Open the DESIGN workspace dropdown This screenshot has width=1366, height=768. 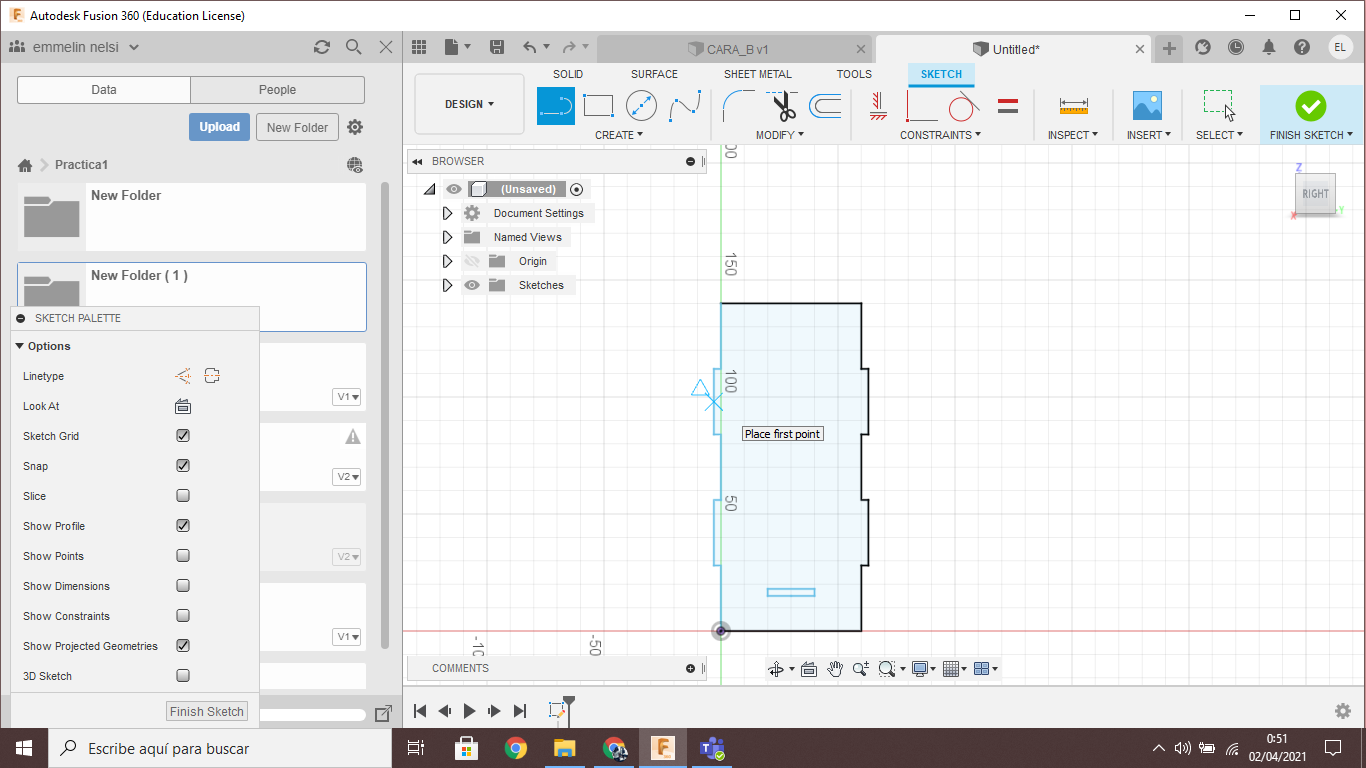pyautogui.click(x=469, y=104)
